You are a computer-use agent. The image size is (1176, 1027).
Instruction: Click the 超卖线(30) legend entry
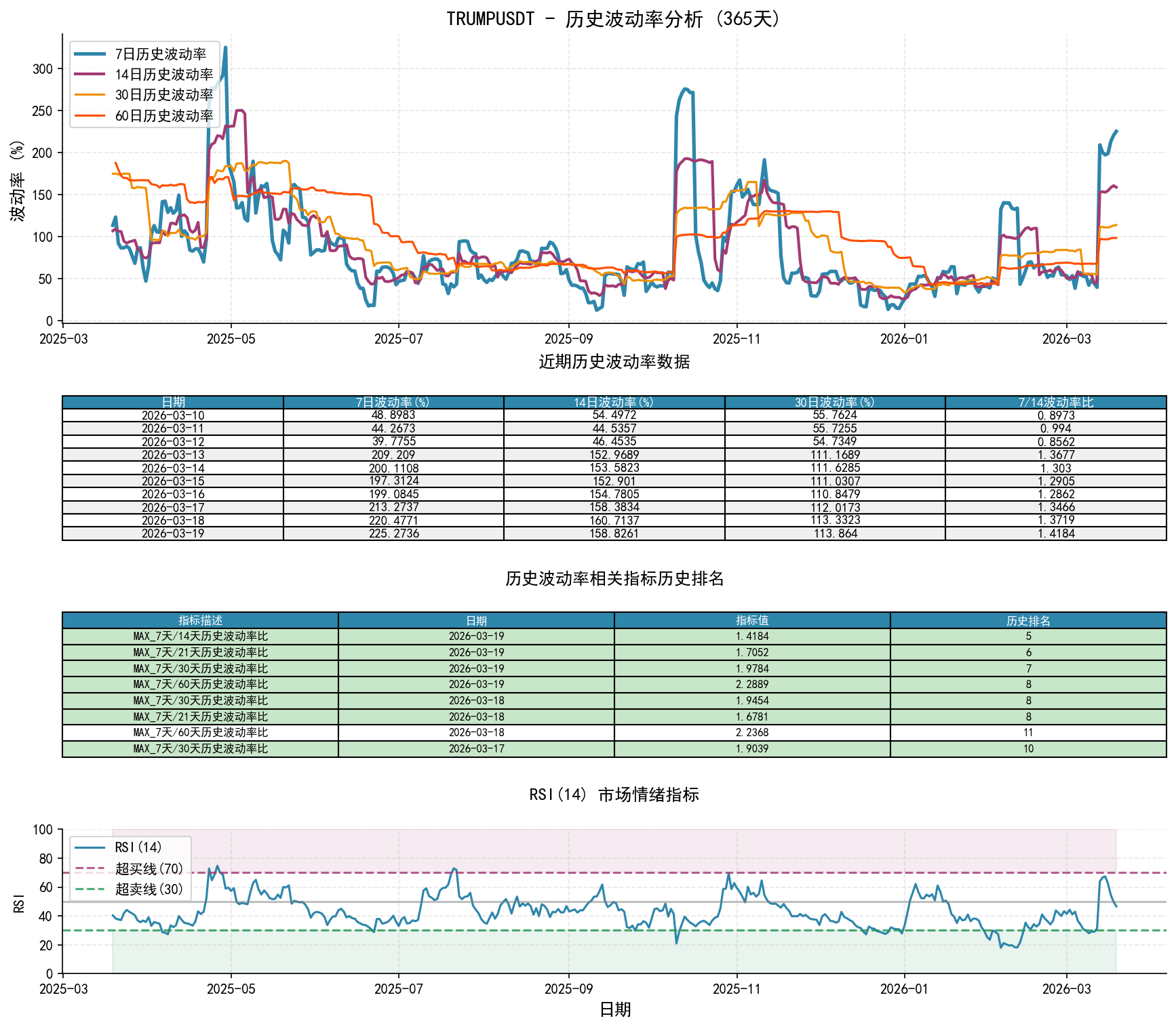149,889
